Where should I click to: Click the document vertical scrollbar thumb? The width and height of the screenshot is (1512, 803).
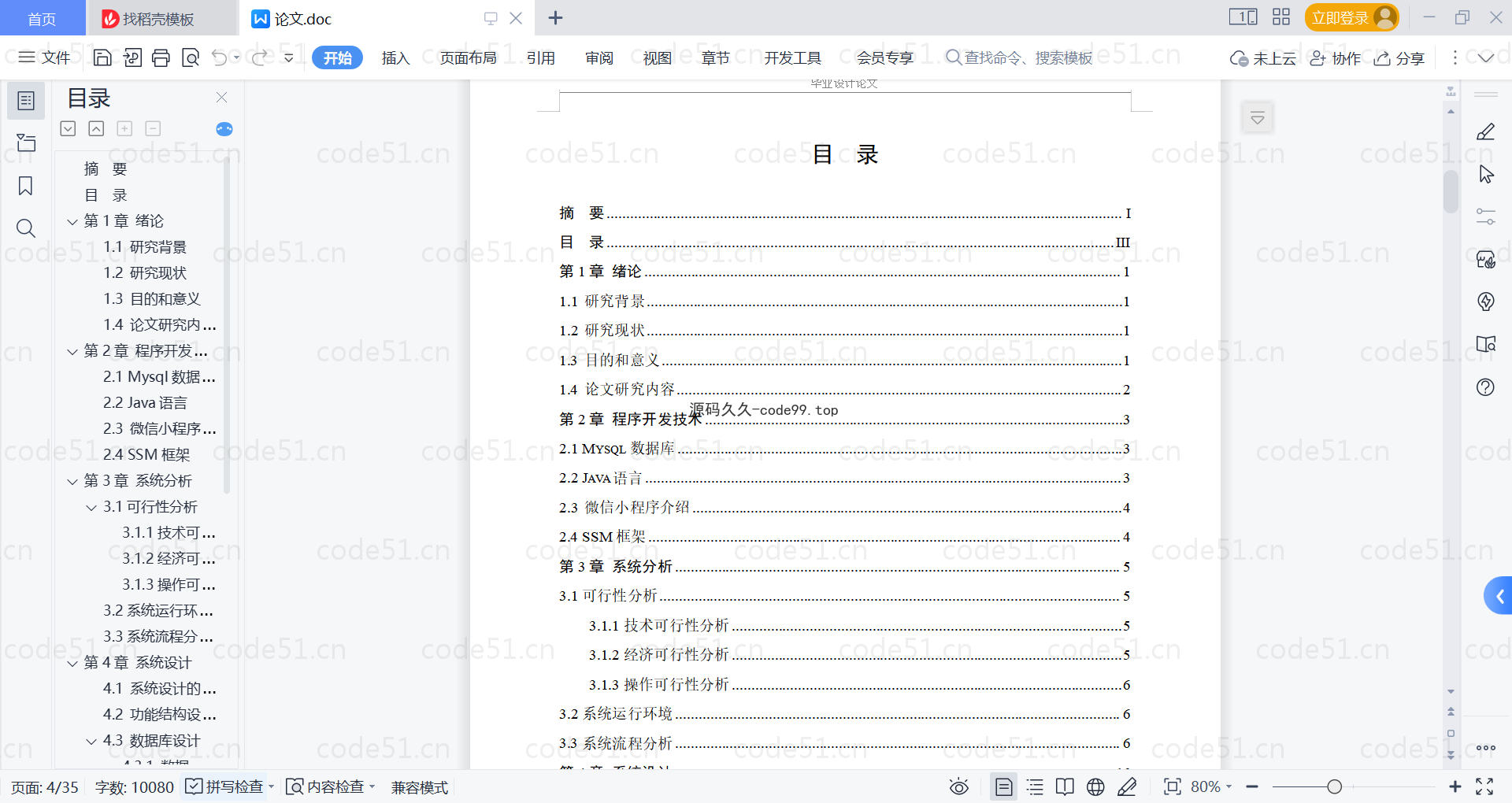pos(1451,191)
